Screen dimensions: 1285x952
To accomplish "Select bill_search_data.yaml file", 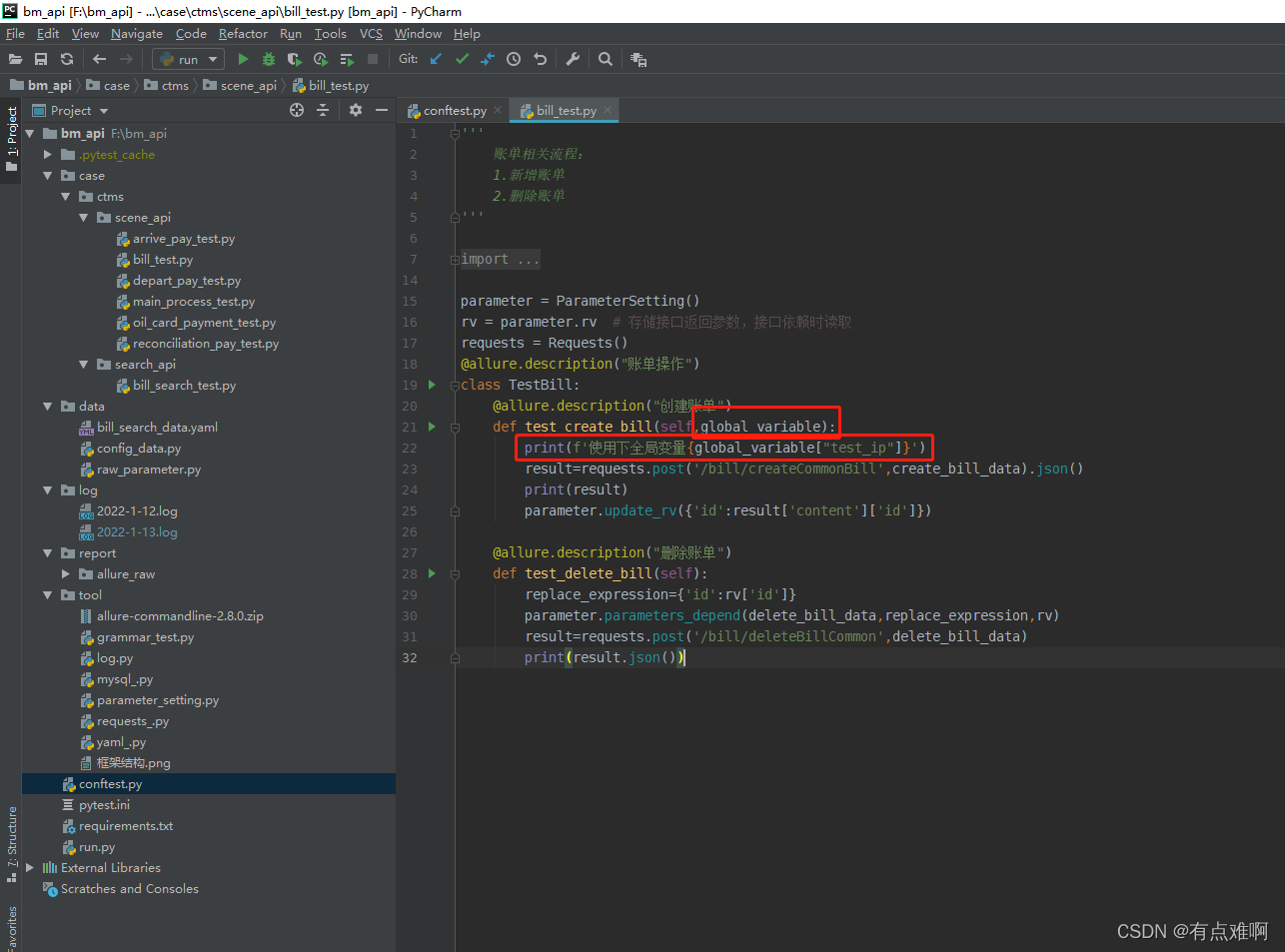I will [x=157, y=428].
